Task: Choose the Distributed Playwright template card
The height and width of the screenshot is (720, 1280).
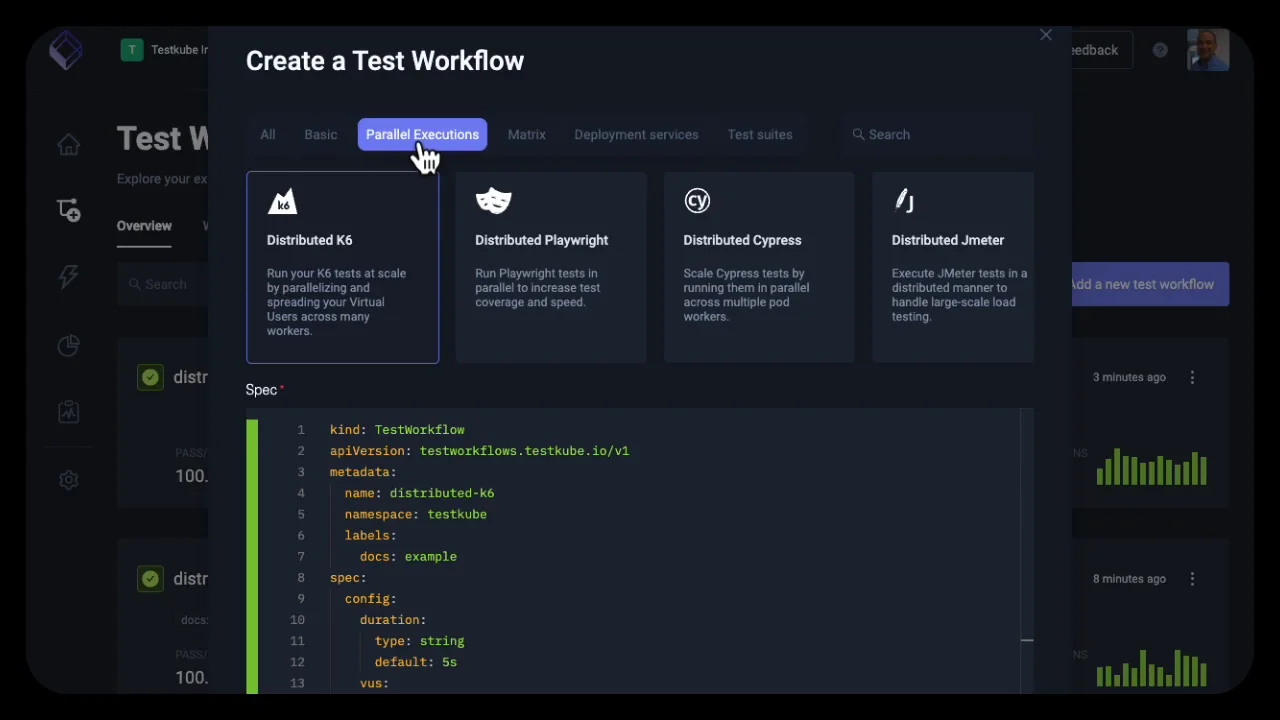Action: 551,267
